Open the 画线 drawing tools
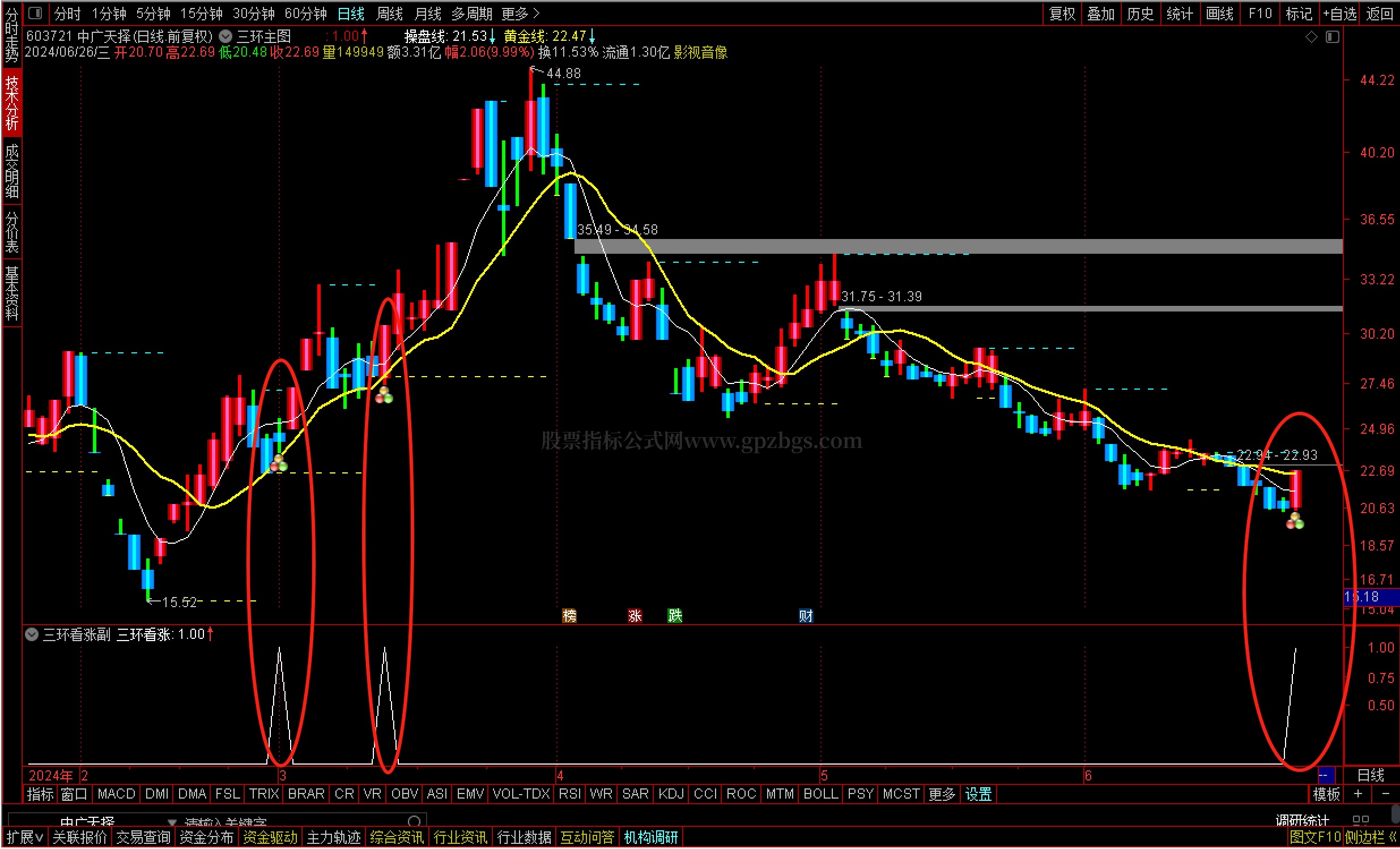The image size is (1400, 849). point(1219,13)
